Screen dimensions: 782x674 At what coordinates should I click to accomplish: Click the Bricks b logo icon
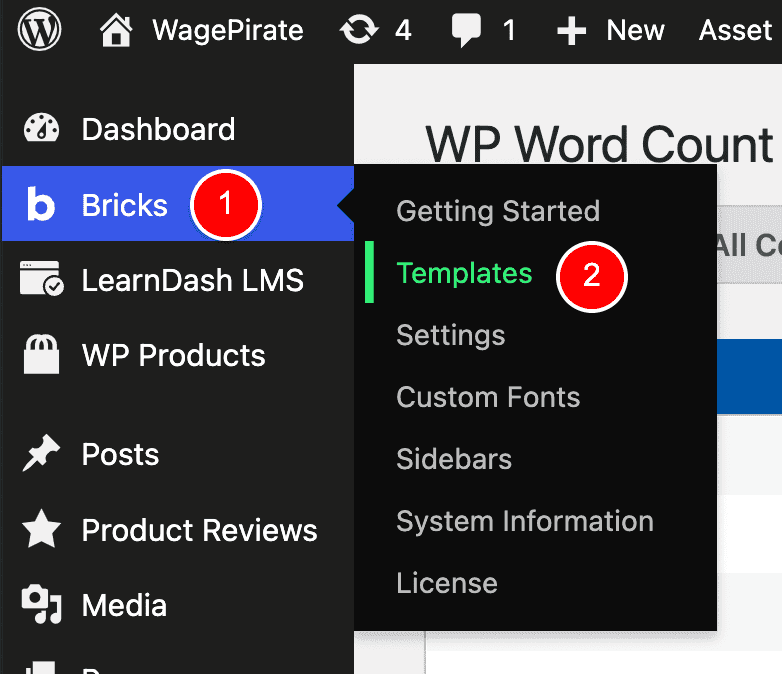(40, 204)
